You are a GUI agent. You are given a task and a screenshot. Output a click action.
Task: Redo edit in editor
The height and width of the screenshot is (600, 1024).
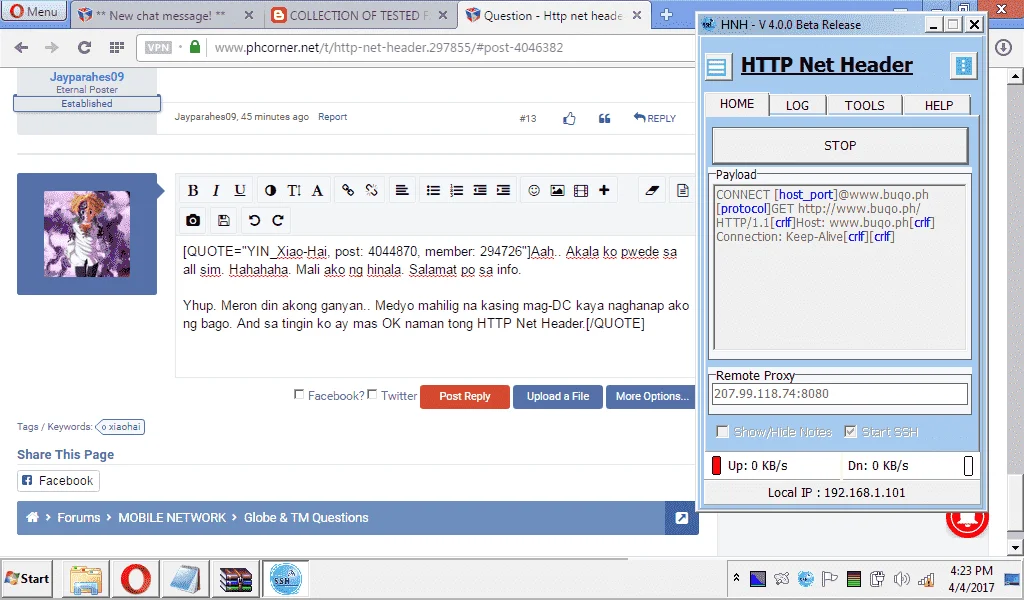278,221
